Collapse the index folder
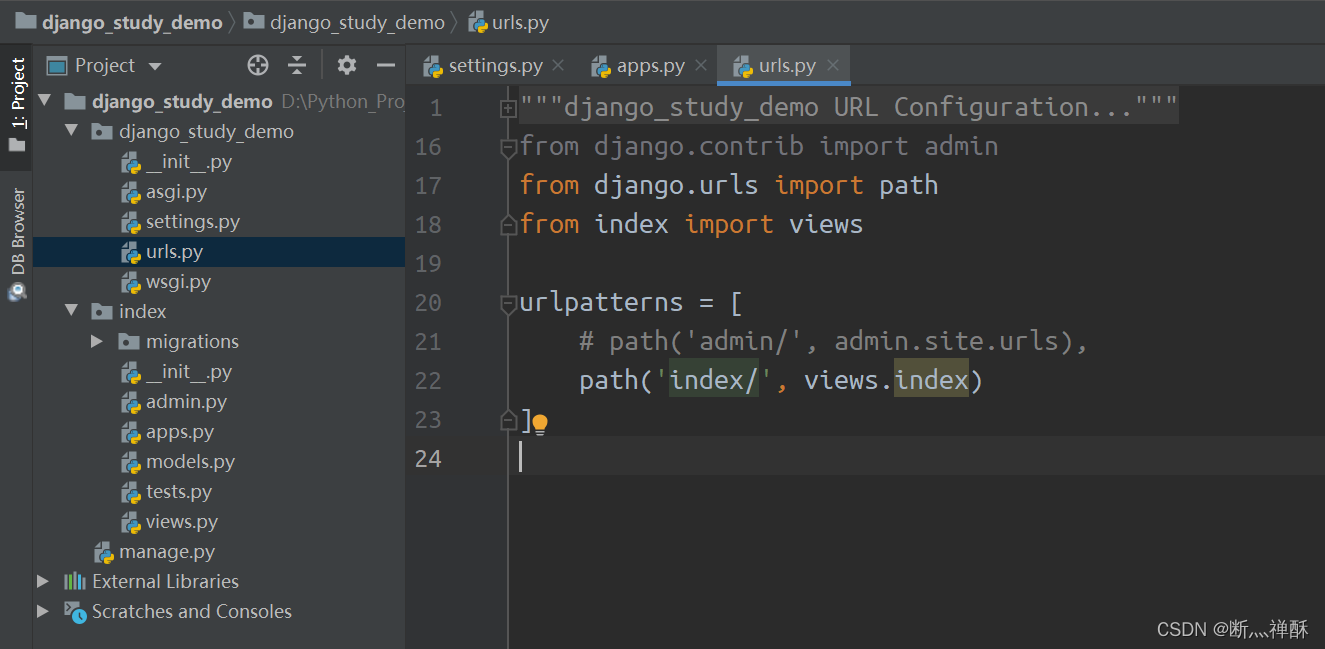 click(x=71, y=311)
